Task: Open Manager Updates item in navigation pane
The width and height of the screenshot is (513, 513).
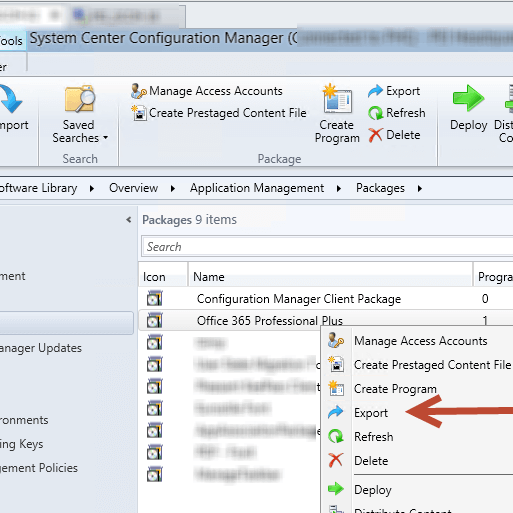Action: click(x=41, y=348)
